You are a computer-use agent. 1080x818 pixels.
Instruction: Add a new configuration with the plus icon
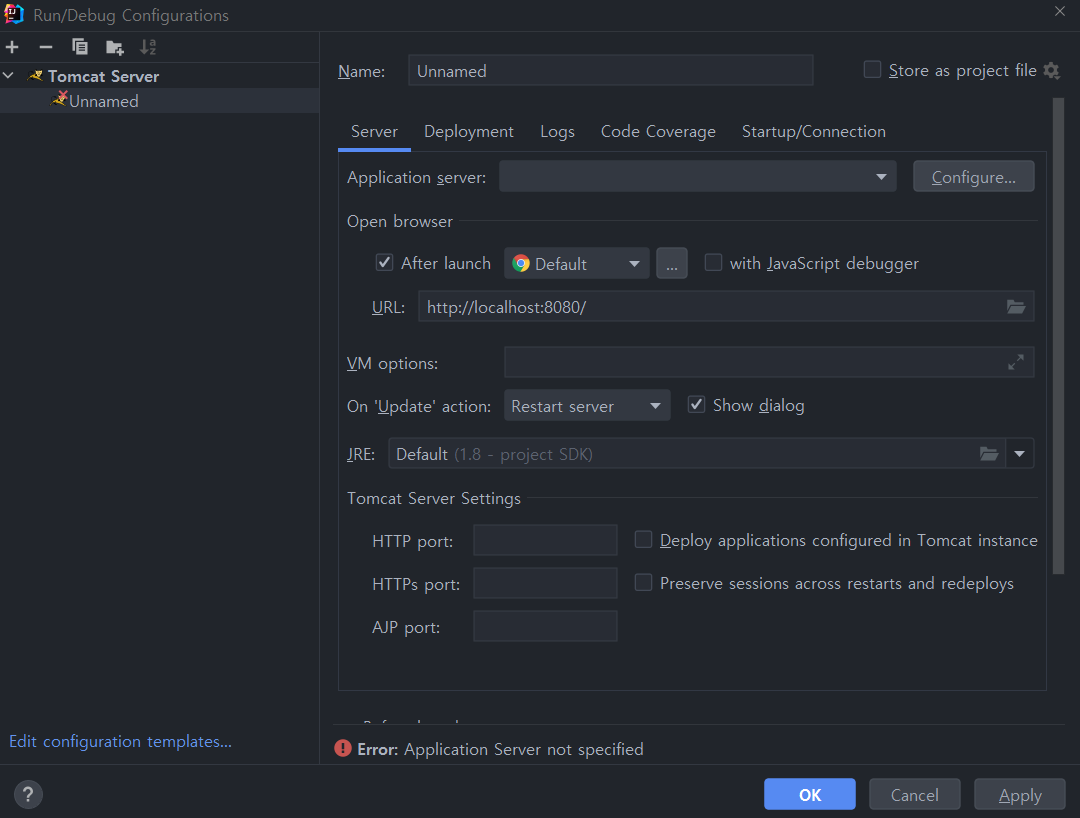[x=12, y=47]
